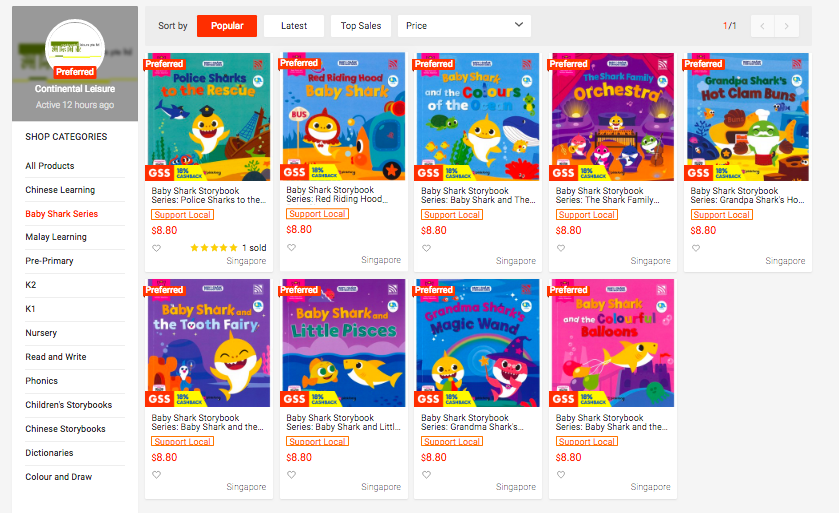Show All Products in shop
The image size is (839, 513).
[x=50, y=166]
